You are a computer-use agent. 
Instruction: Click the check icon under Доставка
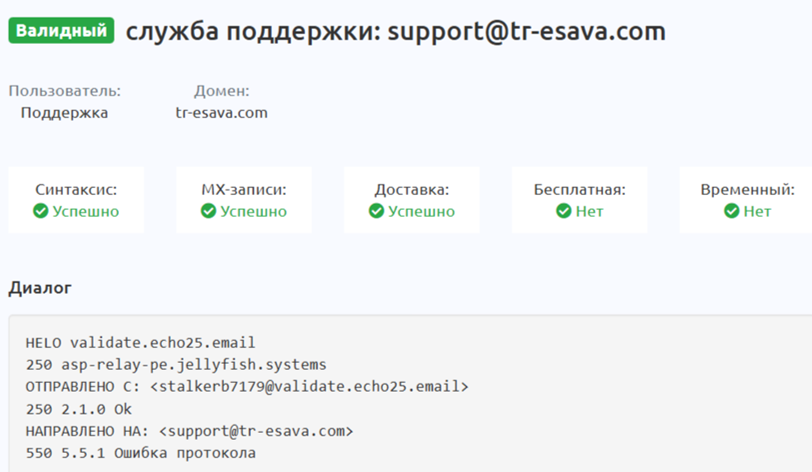click(x=376, y=212)
